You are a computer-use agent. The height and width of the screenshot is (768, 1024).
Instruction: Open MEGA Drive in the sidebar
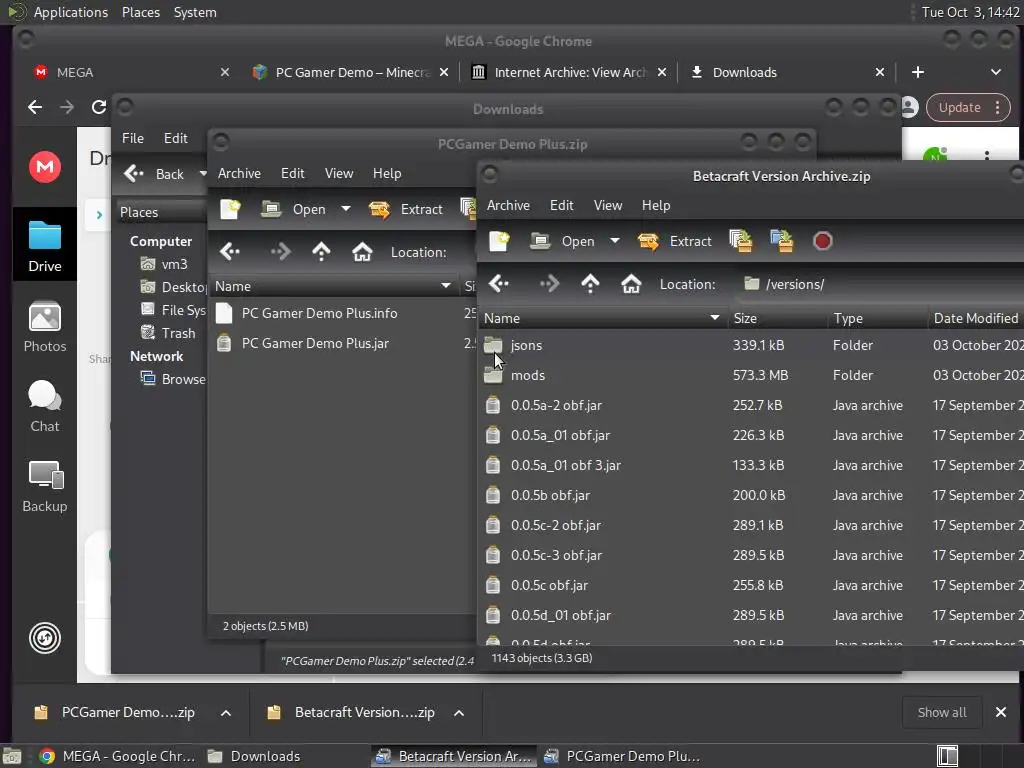click(x=44, y=247)
